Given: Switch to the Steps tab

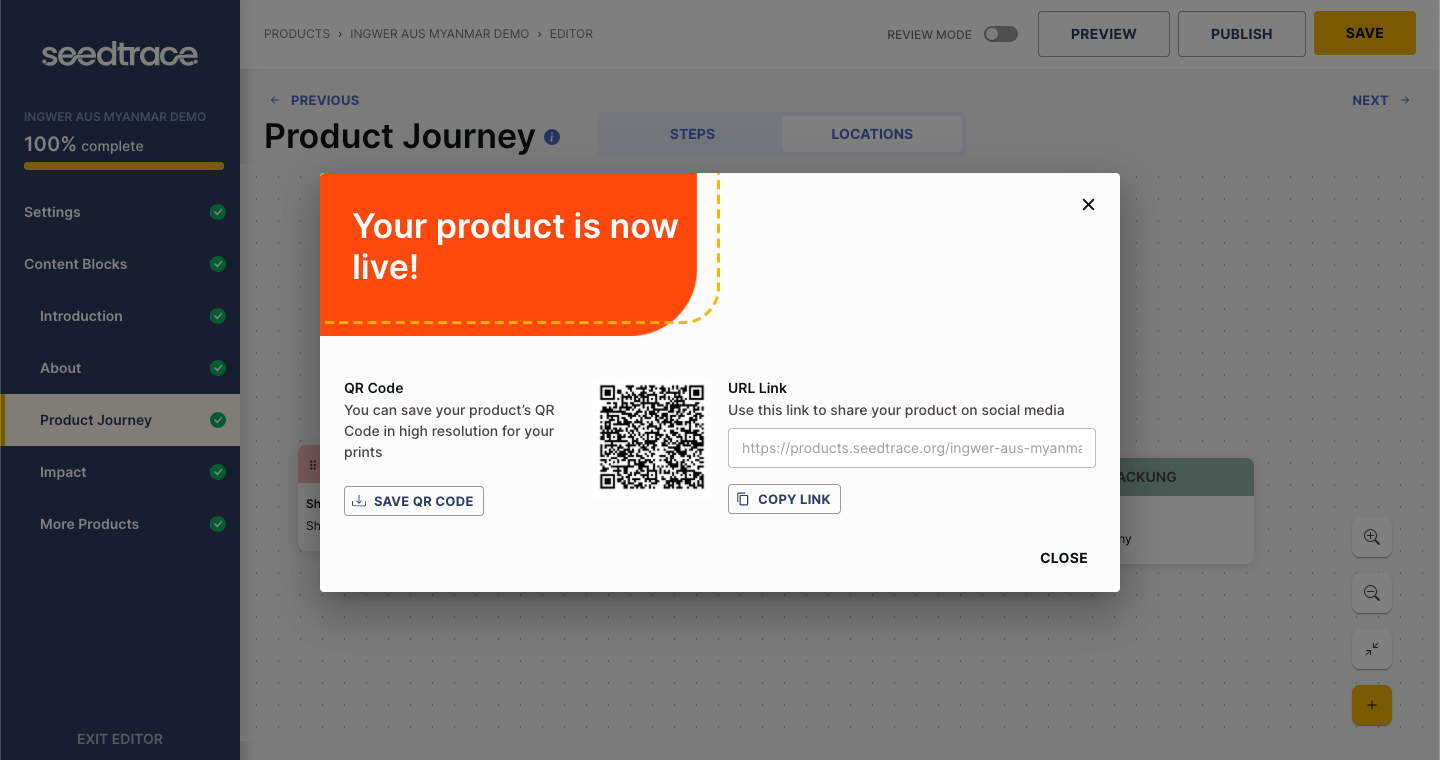Looking at the screenshot, I should point(692,134).
